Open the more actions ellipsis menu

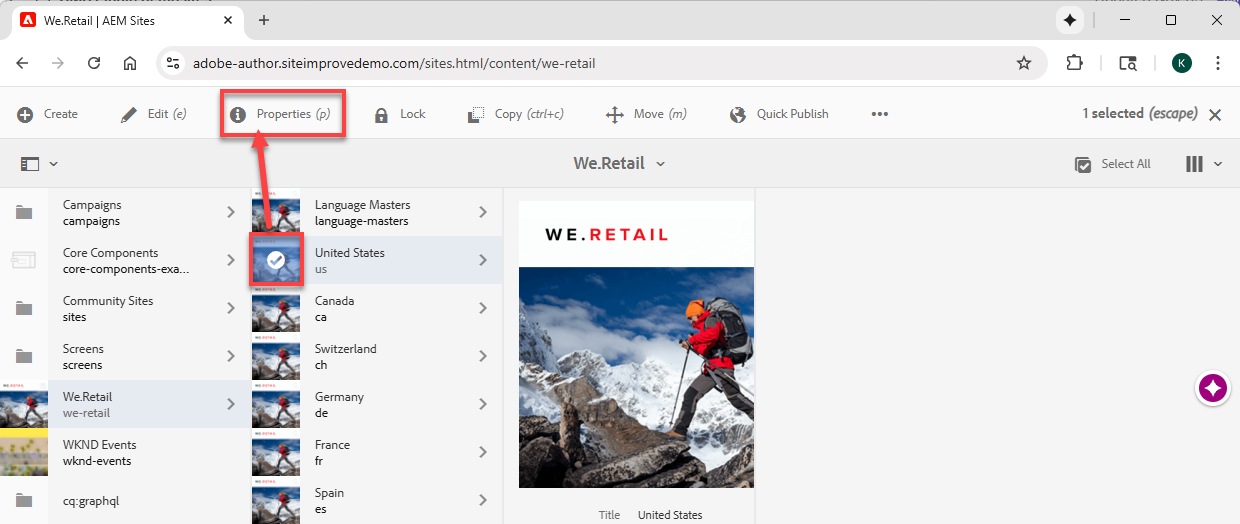(x=880, y=114)
